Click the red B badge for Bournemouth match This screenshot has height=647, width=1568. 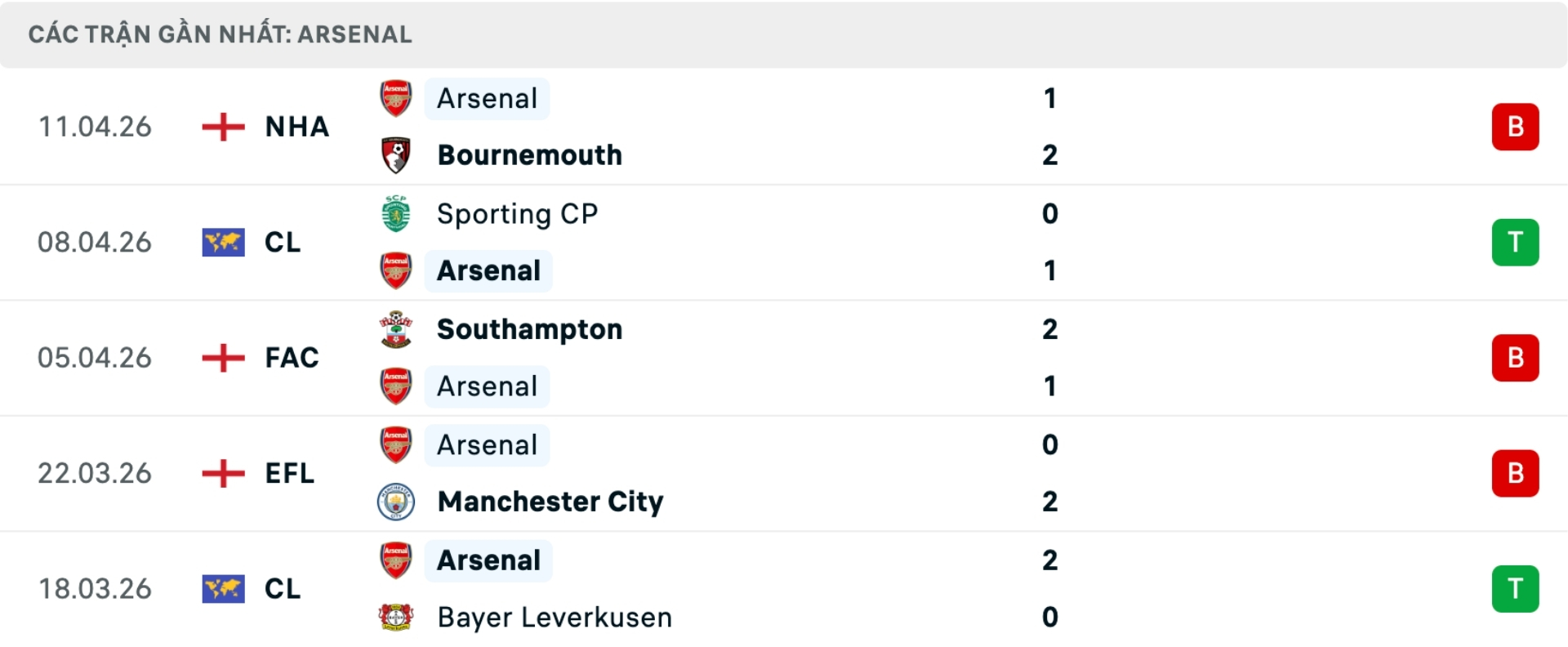pos(1515,127)
